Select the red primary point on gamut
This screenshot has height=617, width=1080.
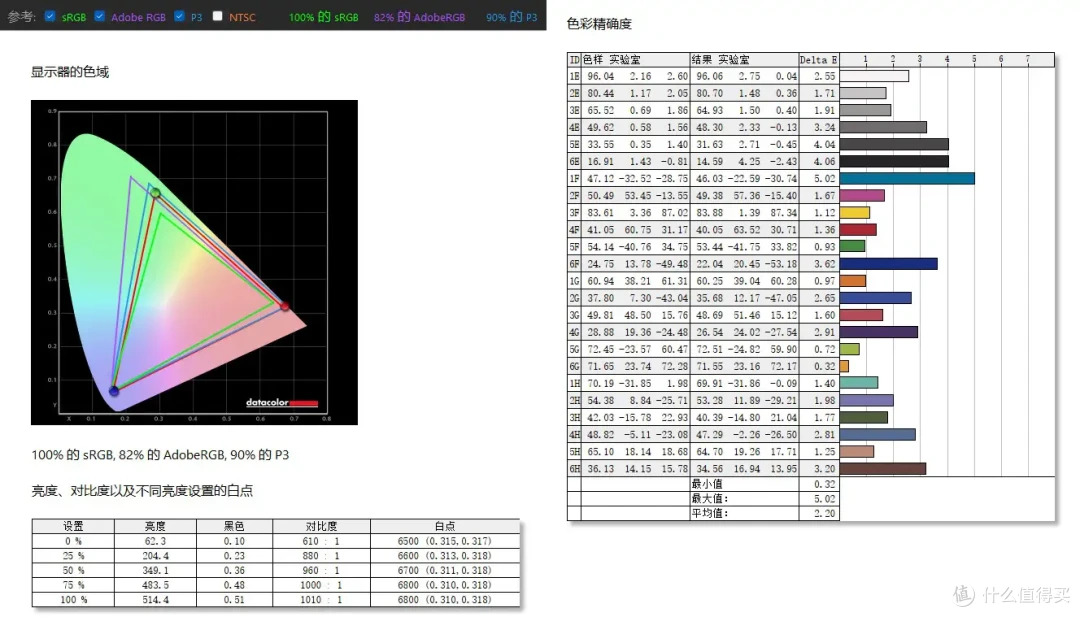[284, 306]
